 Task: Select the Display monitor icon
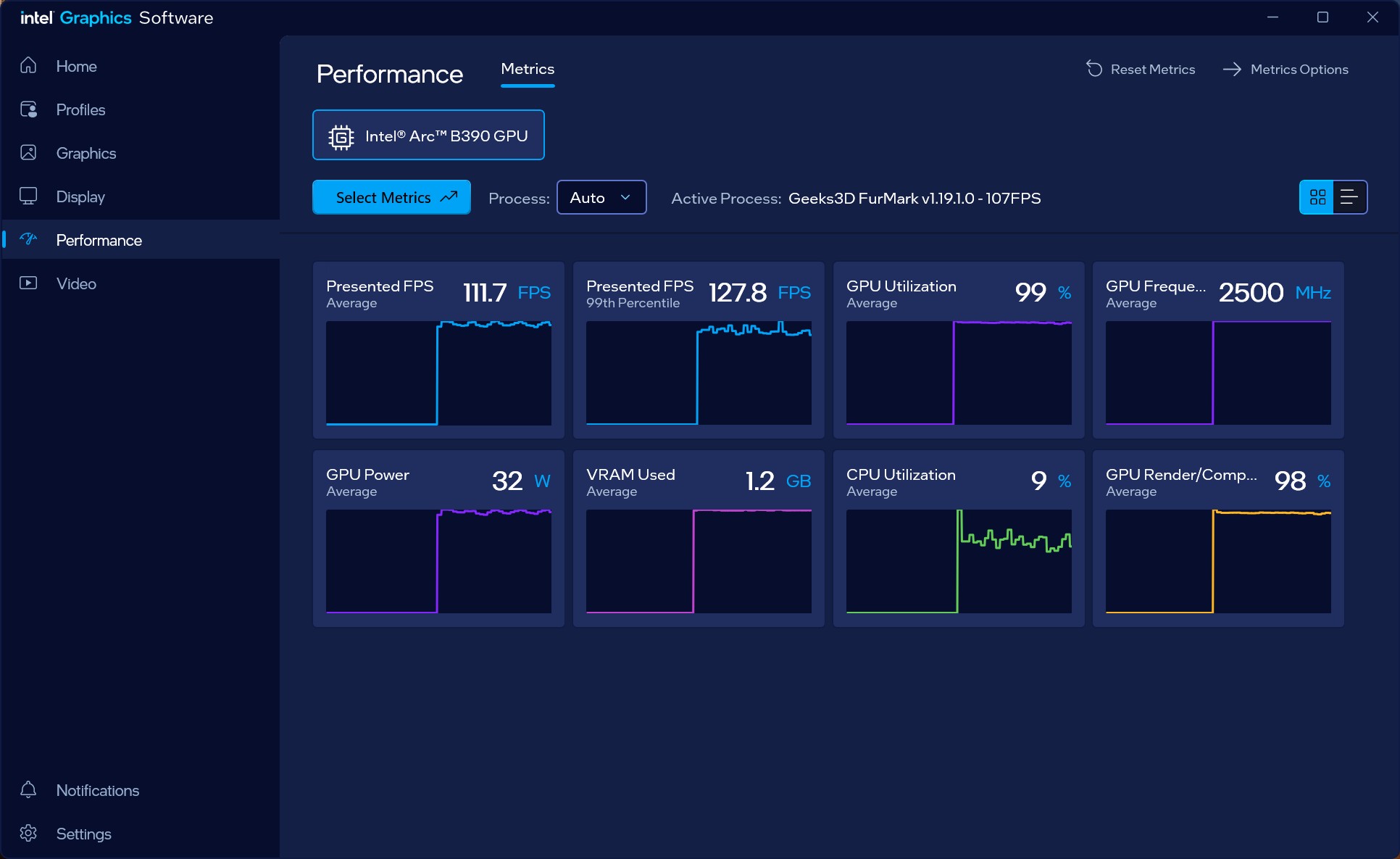coord(28,196)
